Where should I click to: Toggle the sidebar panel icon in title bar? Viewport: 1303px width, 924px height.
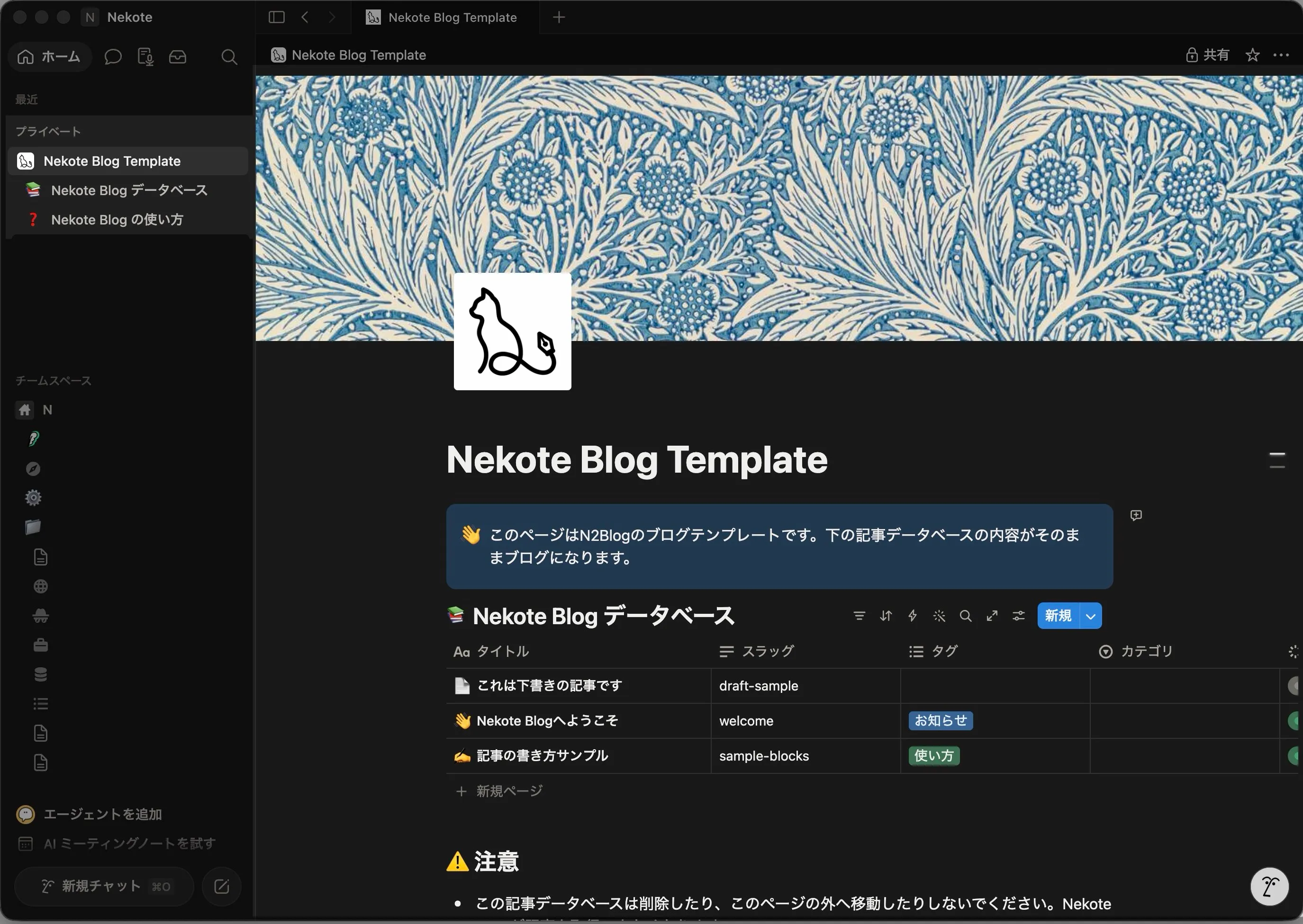[x=277, y=17]
